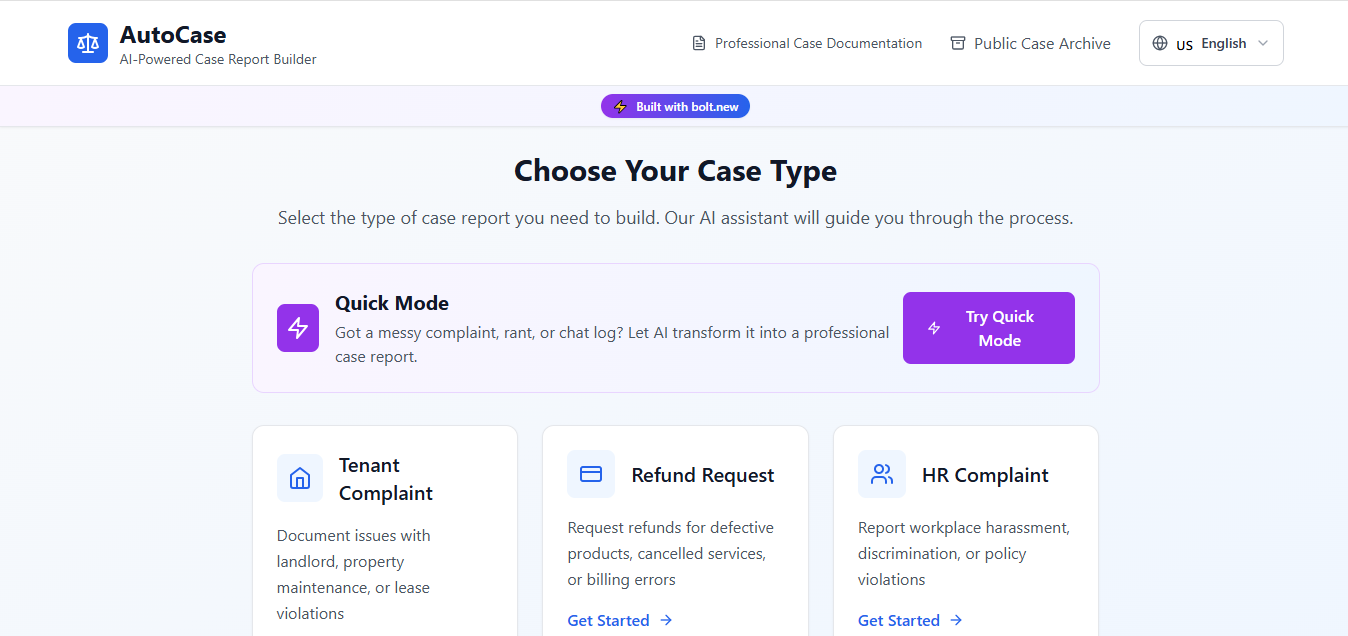This screenshot has height=636, width=1348.
Task: Select the Tenant Complaint card
Action: pos(385,530)
